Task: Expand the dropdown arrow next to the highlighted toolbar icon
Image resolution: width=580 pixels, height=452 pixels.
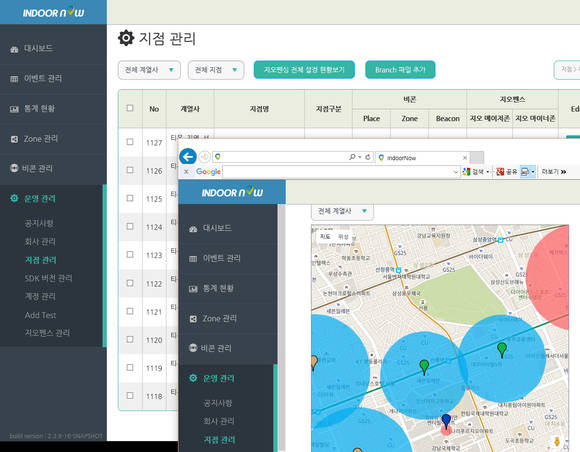Action: point(533,172)
